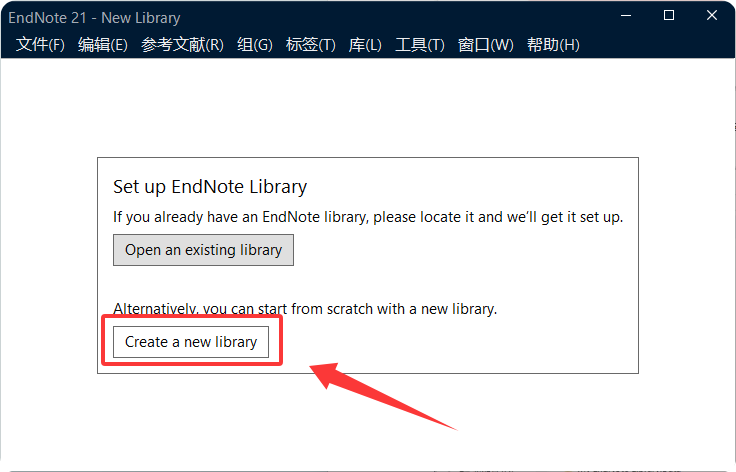Open the 工具(T) menu
Viewport: 736px width, 472px height.
pyautogui.click(x=420, y=45)
